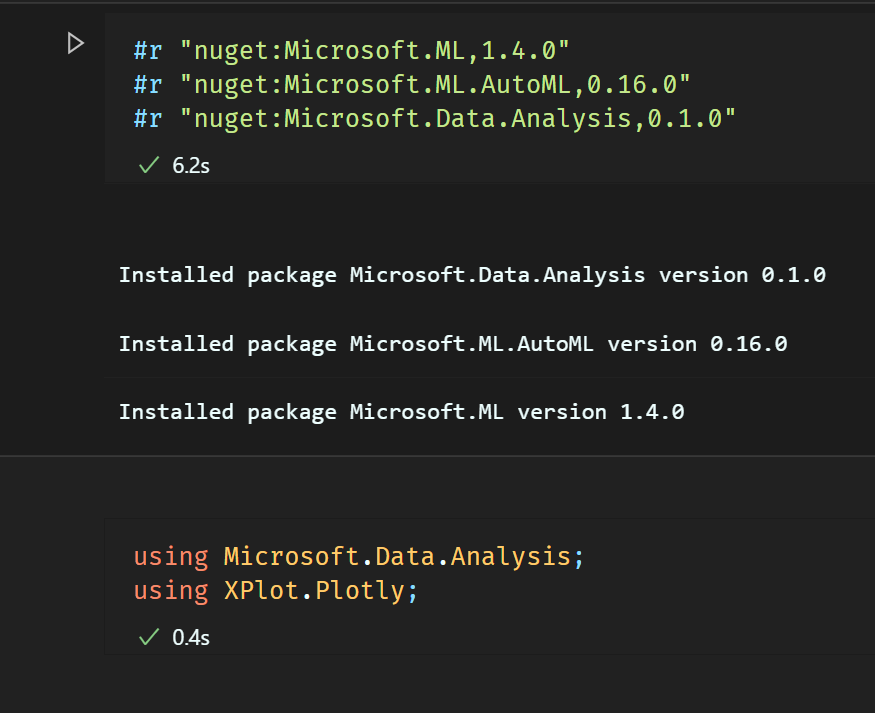The image size is (875, 713).
Task: Select the Installed package Microsoft.ML.AutoML output line
Action: tap(453, 343)
